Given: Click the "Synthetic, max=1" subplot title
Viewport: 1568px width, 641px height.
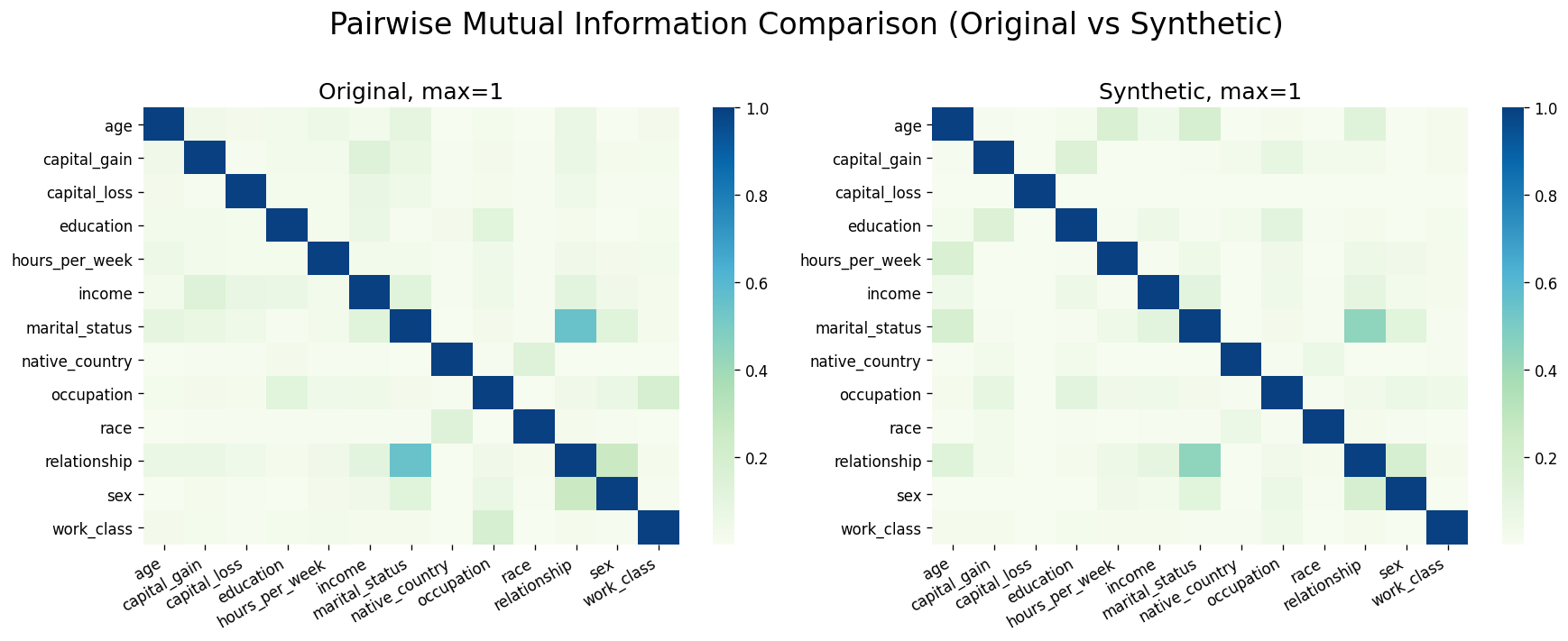Looking at the screenshot, I should pos(1199,92).
